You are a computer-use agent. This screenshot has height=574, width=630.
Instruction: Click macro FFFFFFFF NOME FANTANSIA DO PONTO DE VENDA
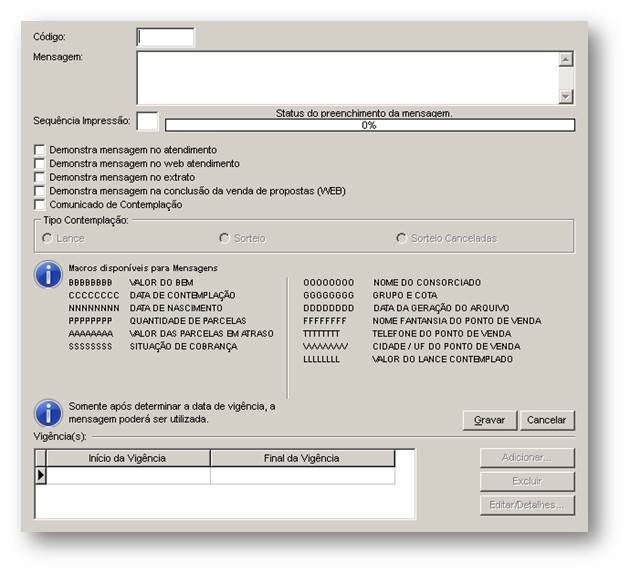tap(422, 321)
